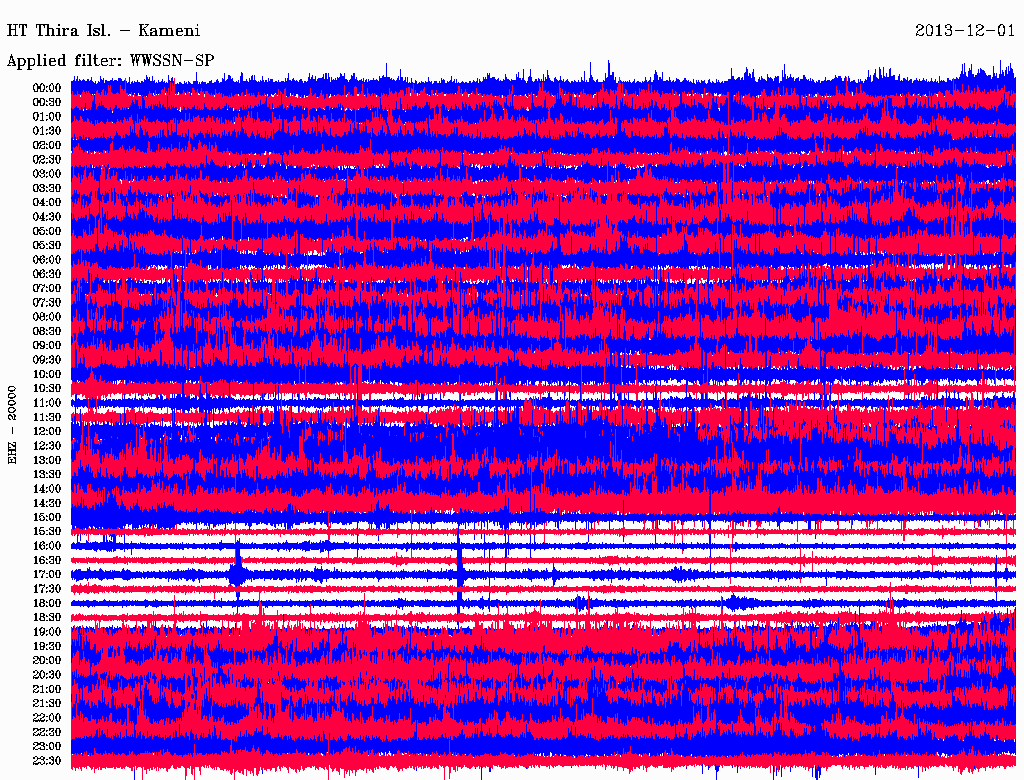Pick the 21:00 time label
This screenshot has width=1024, height=780.
click(x=47, y=689)
